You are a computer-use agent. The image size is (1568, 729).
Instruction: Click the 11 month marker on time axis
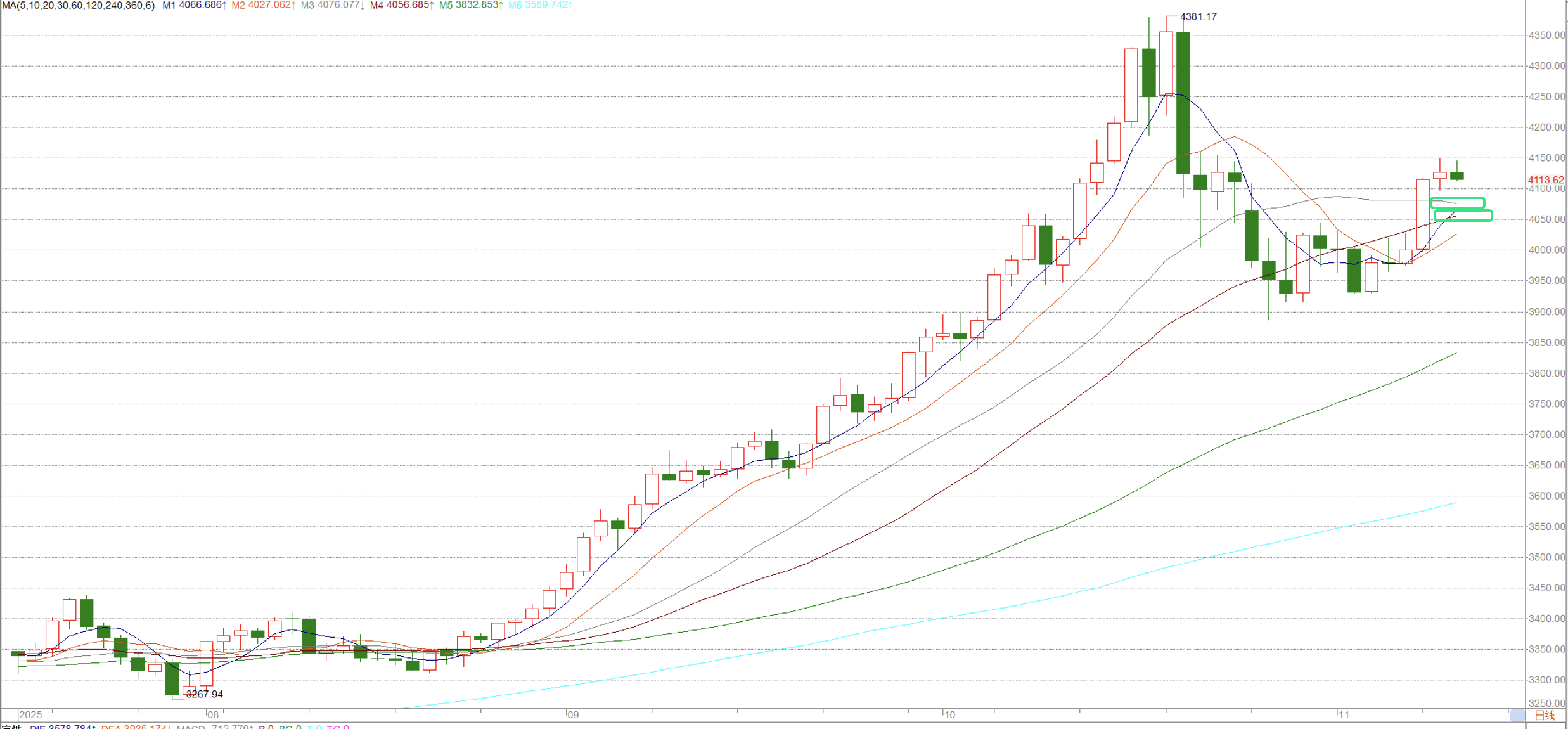point(1343,714)
